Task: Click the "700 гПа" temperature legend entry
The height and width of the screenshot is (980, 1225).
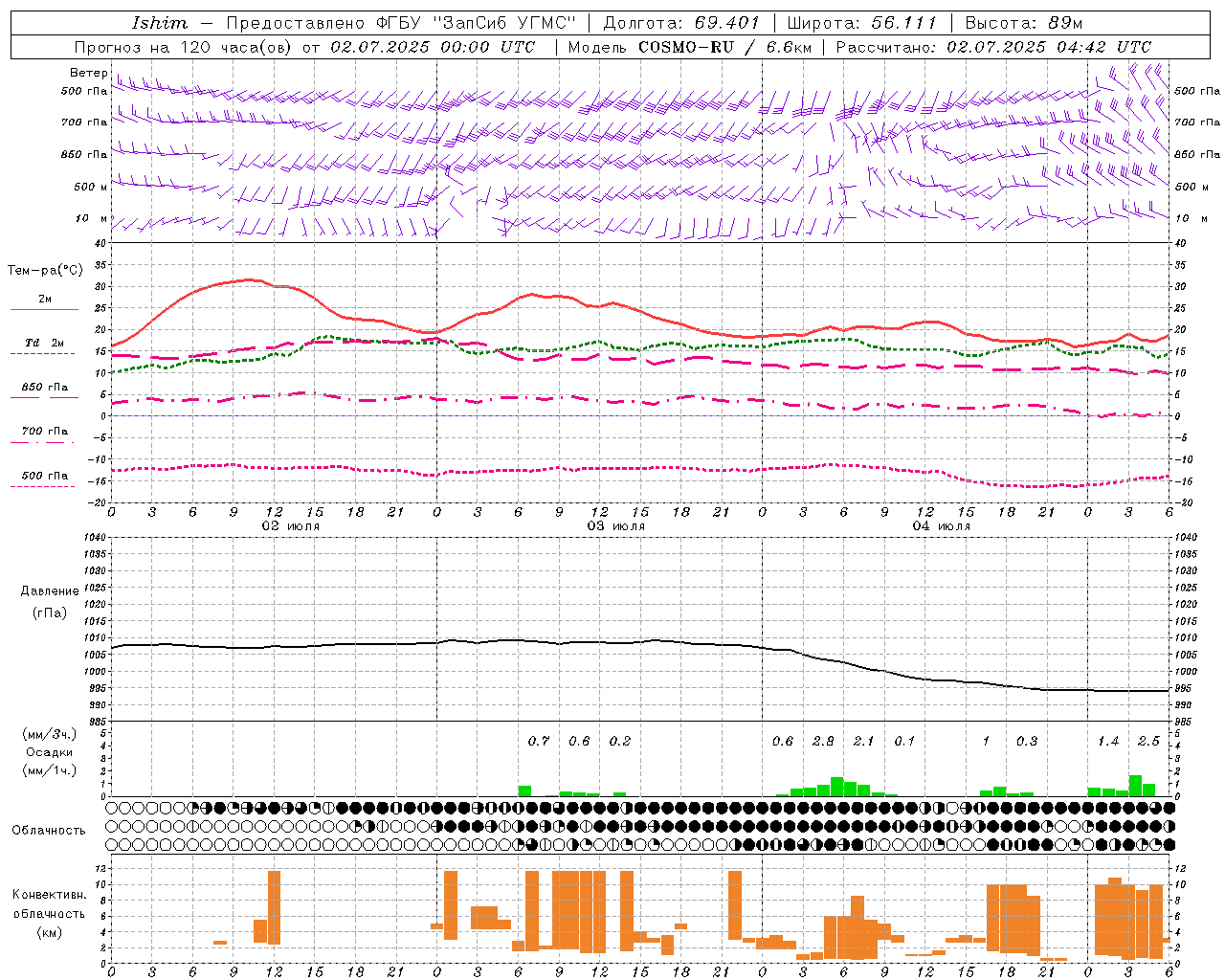Action: tap(45, 432)
